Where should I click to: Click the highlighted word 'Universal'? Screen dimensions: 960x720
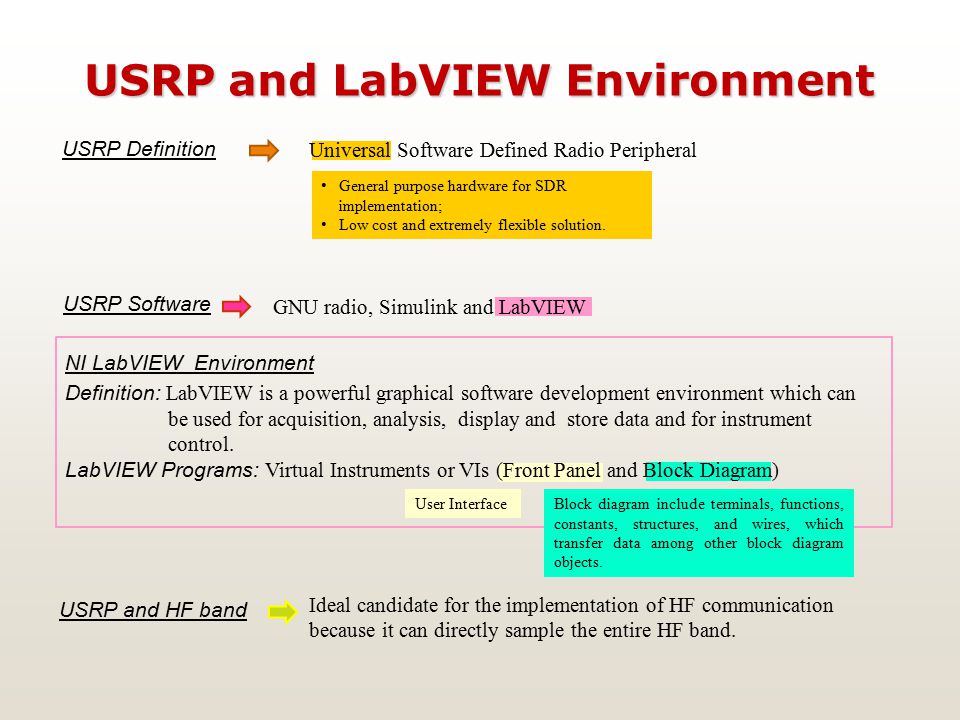pos(350,150)
